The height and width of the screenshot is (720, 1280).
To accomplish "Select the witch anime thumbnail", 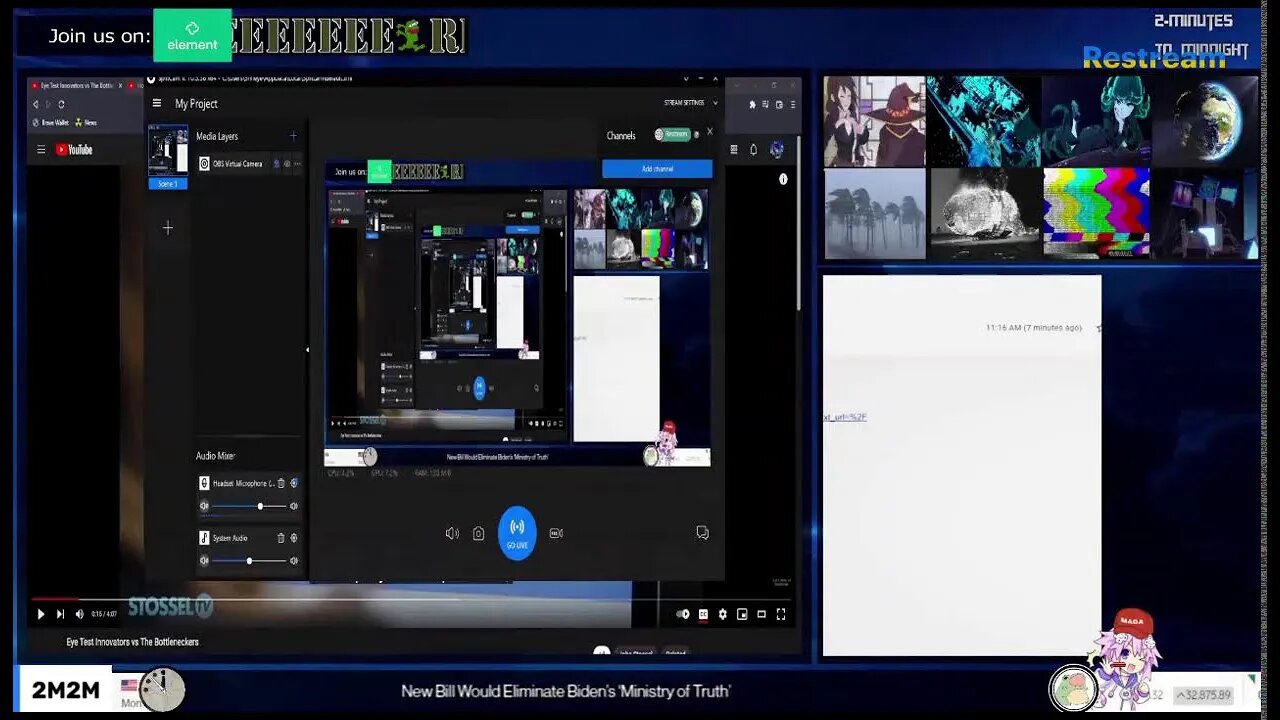I will pyautogui.click(x=874, y=121).
